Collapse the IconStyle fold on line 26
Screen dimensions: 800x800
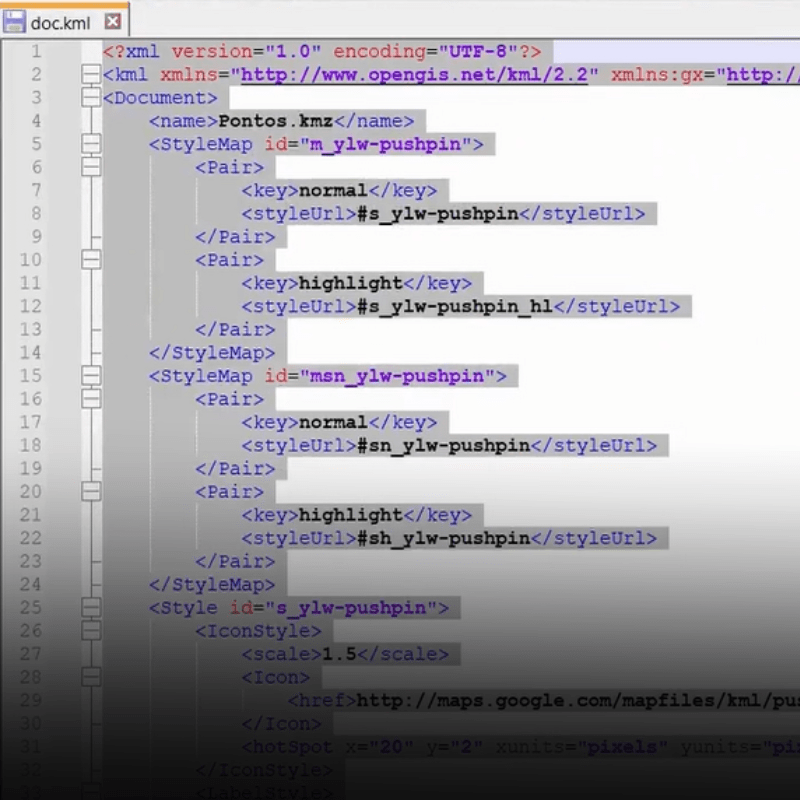tap(91, 630)
